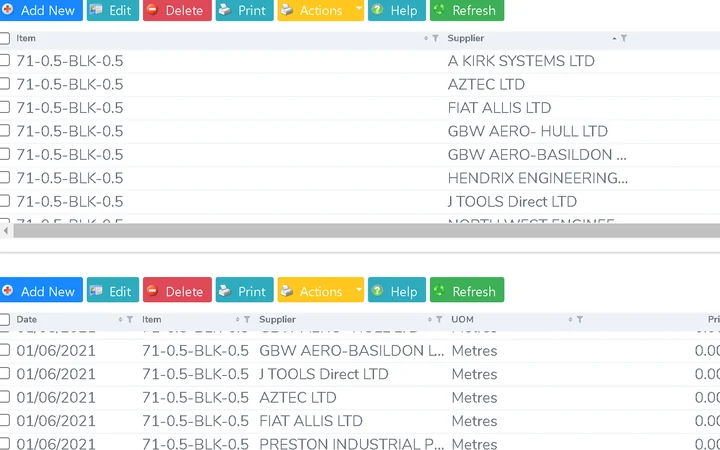Click horizontal scrollbar left arrow
This screenshot has height=450, width=720.
pyautogui.click(x=6, y=231)
